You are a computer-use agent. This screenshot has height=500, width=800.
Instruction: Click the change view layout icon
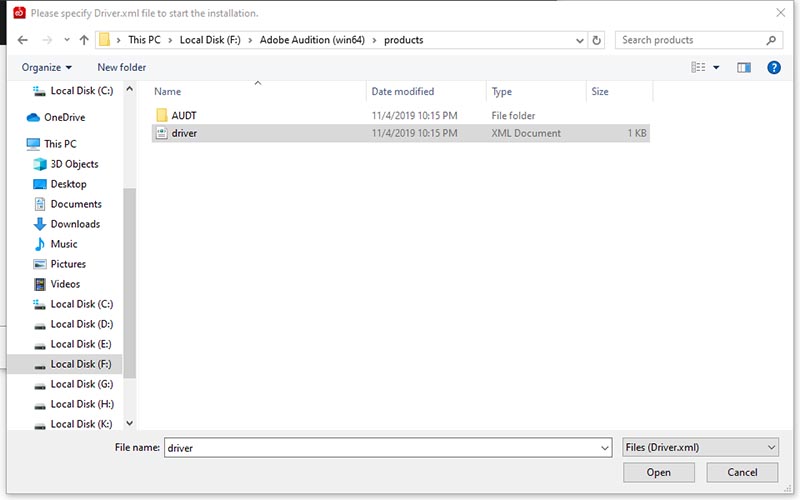(699, 67)
